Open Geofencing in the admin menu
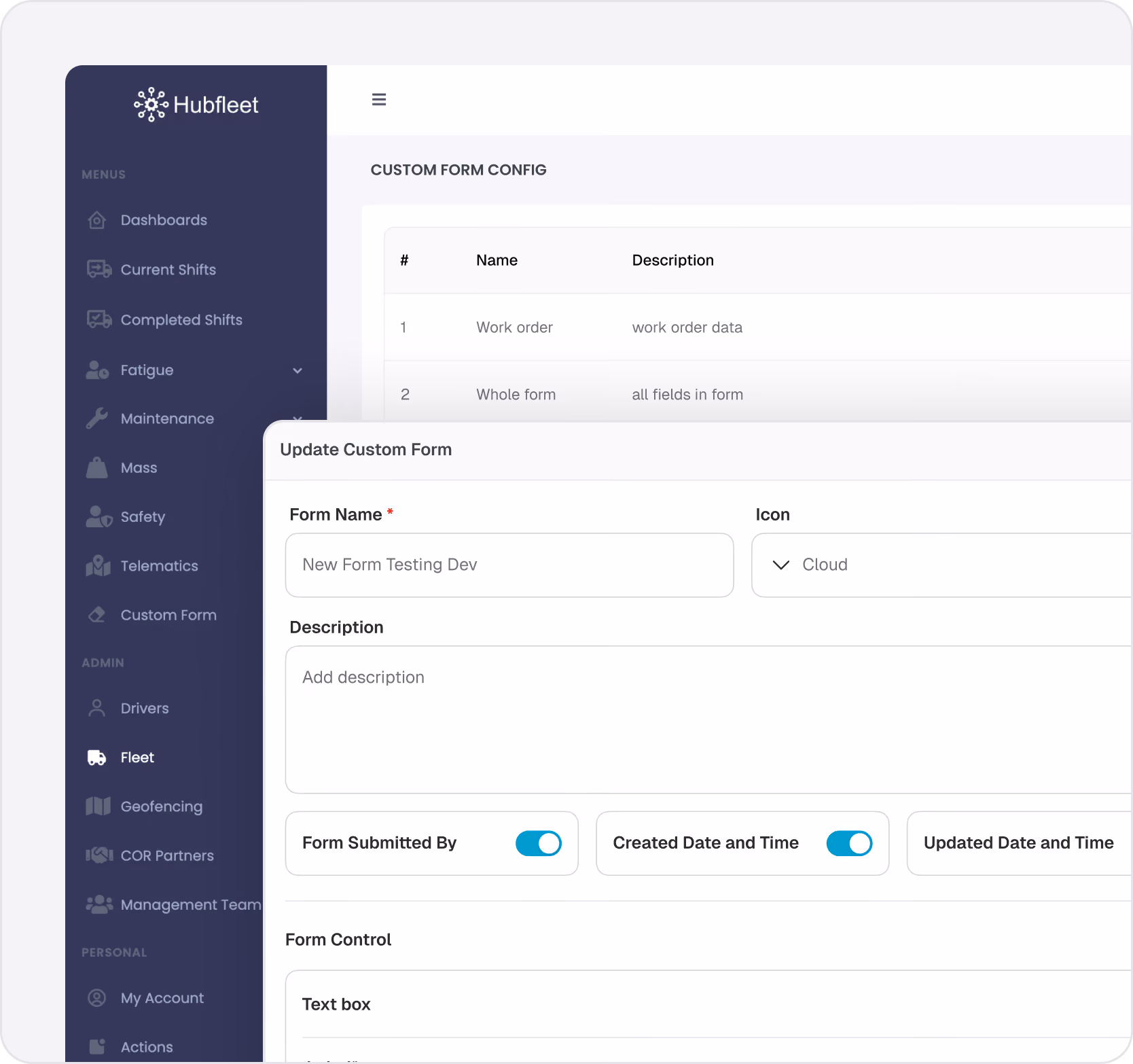 (x=162, y=806)
